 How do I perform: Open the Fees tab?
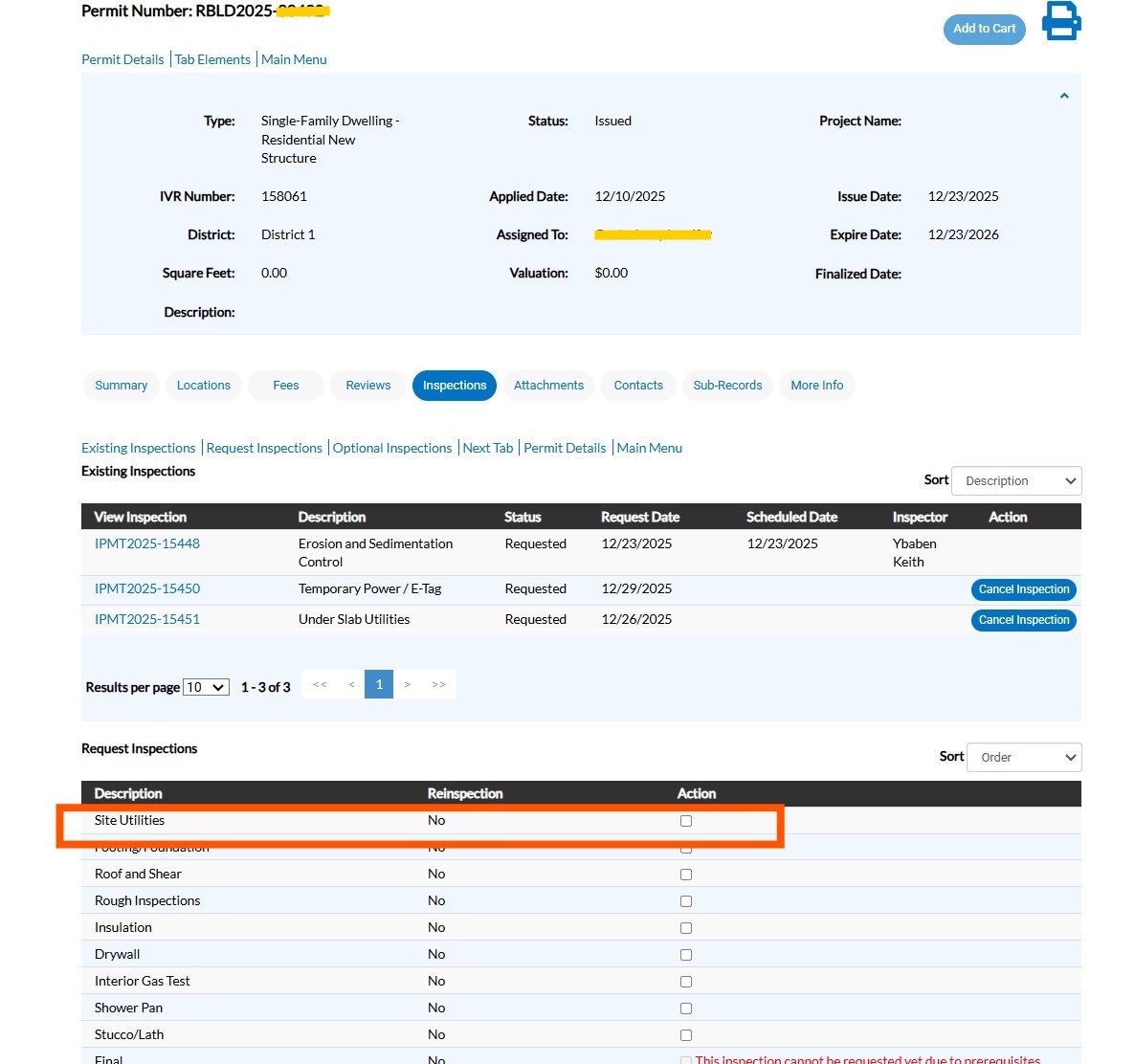(x=285, y=386)
